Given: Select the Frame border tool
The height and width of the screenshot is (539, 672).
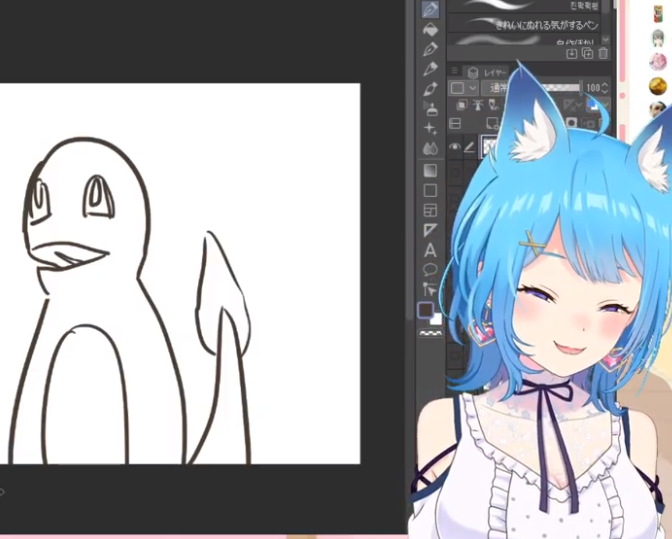Looking at the screenshot, I should point(430,210).
